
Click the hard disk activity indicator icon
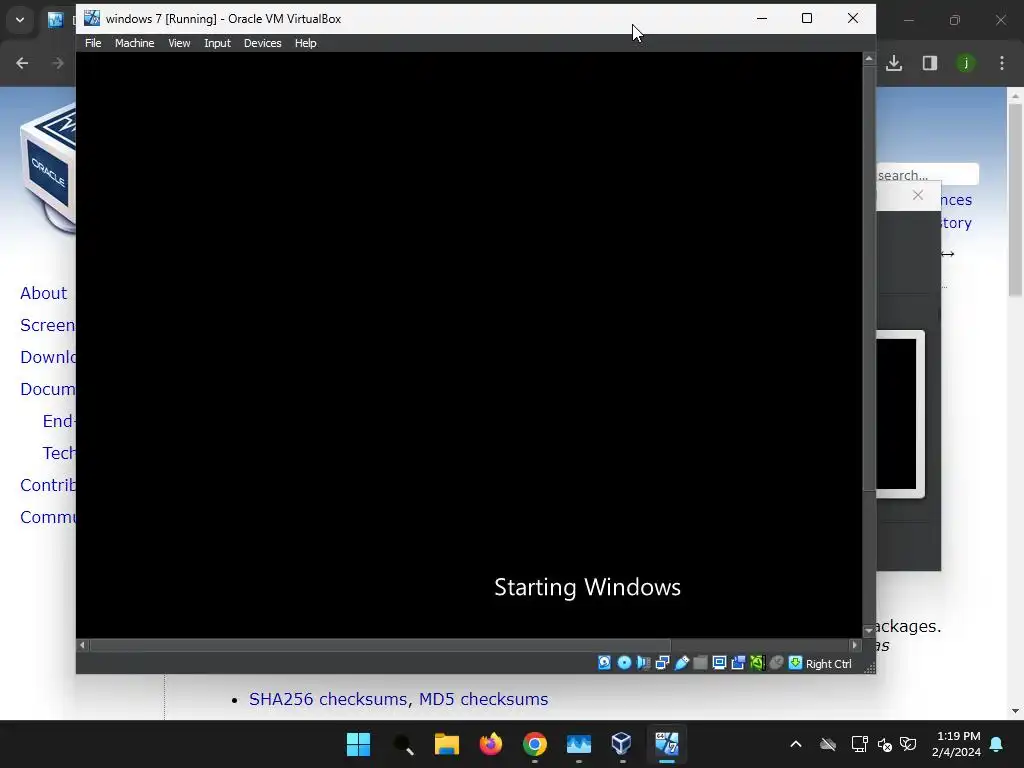point(604,663)
